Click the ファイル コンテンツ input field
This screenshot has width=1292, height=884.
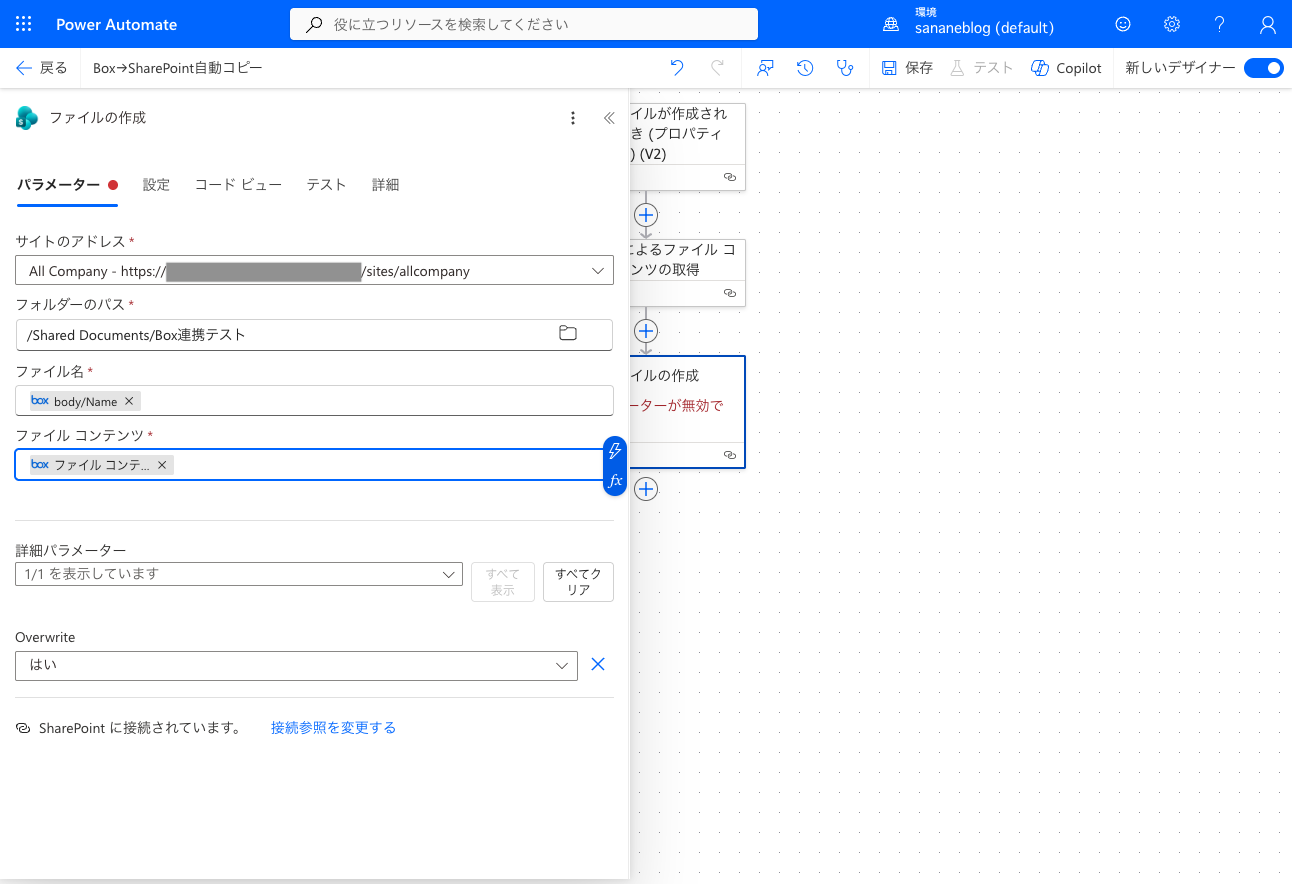[310, 465]
